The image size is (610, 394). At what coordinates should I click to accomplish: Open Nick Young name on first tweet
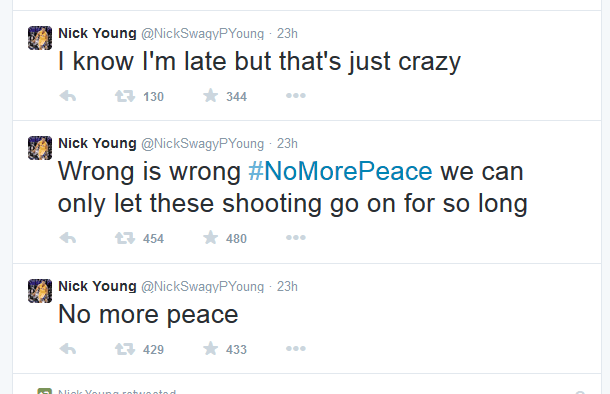pos(97,33)
